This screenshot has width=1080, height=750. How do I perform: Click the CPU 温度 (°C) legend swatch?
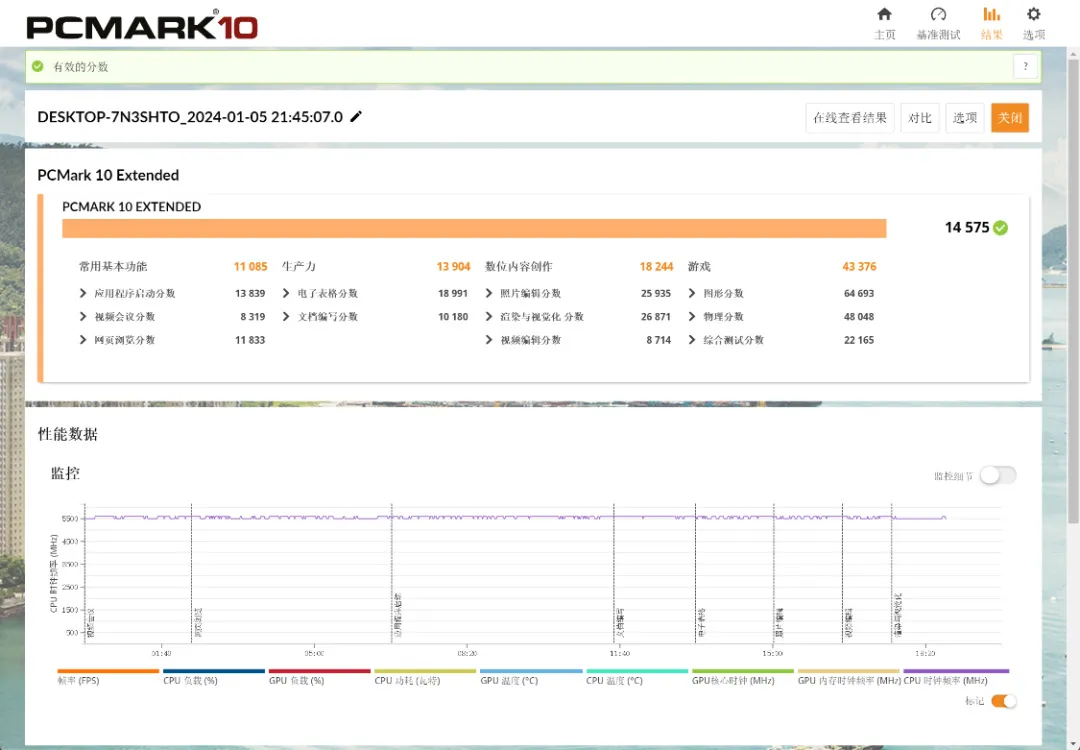click(637, 671)
